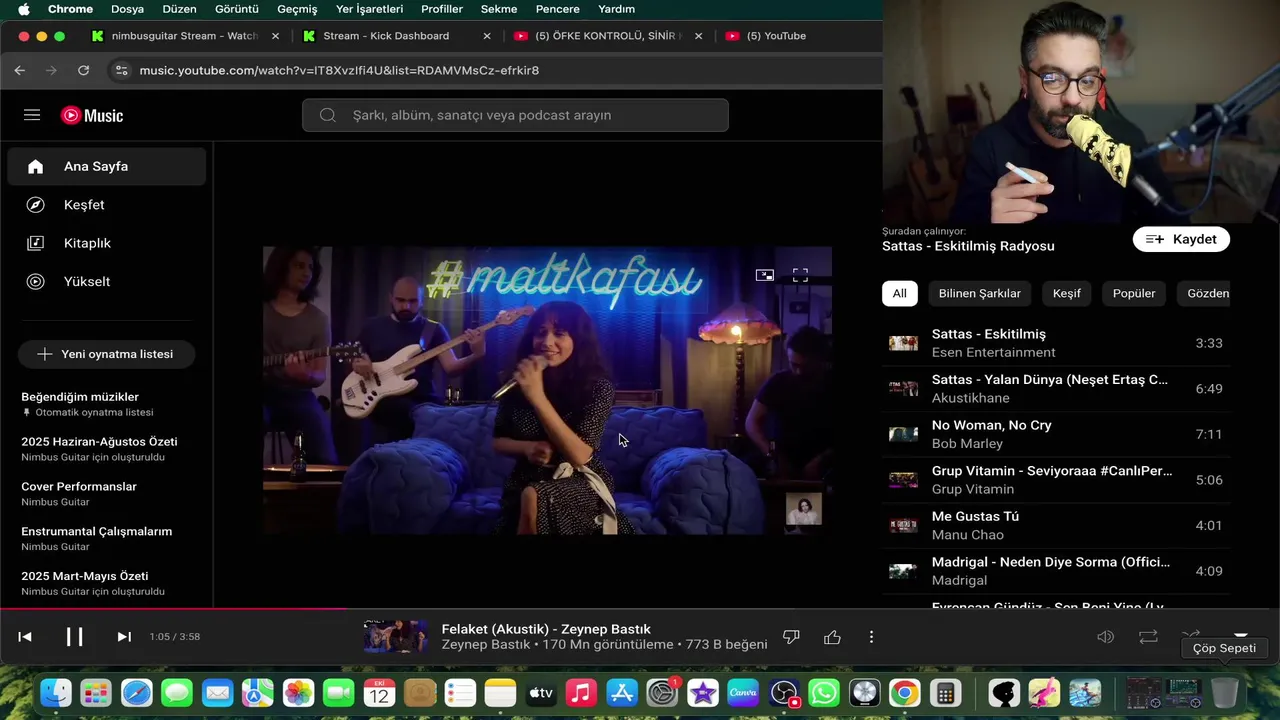Screen dimensions: 1280x720
Task: Close the Kick Dashboard tab
Action: (x=487, y=36)
